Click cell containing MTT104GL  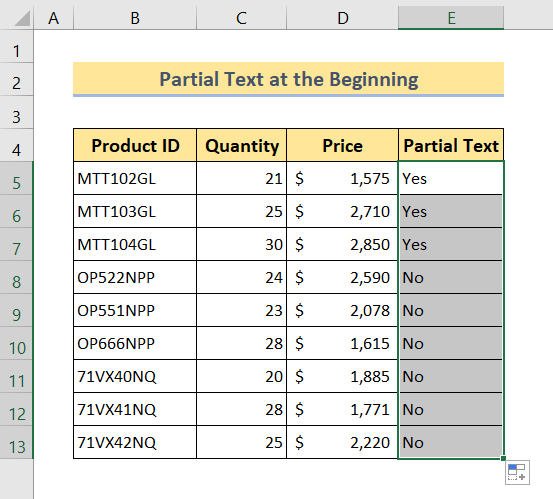[x=135, y=244]
